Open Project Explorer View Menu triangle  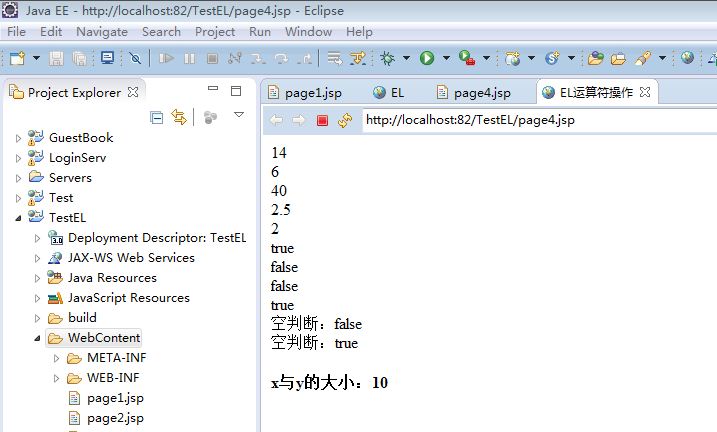click(x=239, y=115)
